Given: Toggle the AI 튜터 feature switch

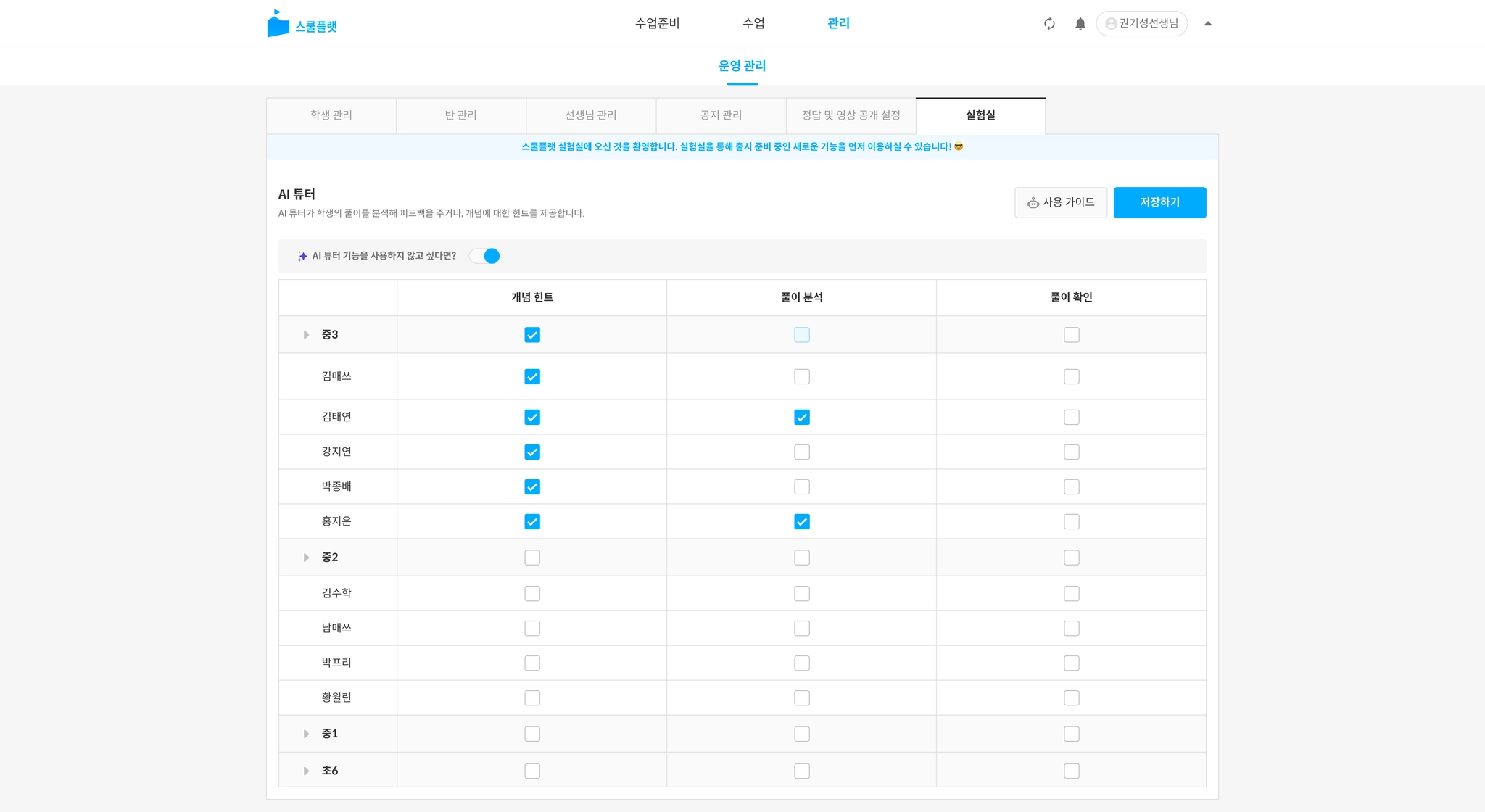Looking at the screenshot, I should click(484, 256).
